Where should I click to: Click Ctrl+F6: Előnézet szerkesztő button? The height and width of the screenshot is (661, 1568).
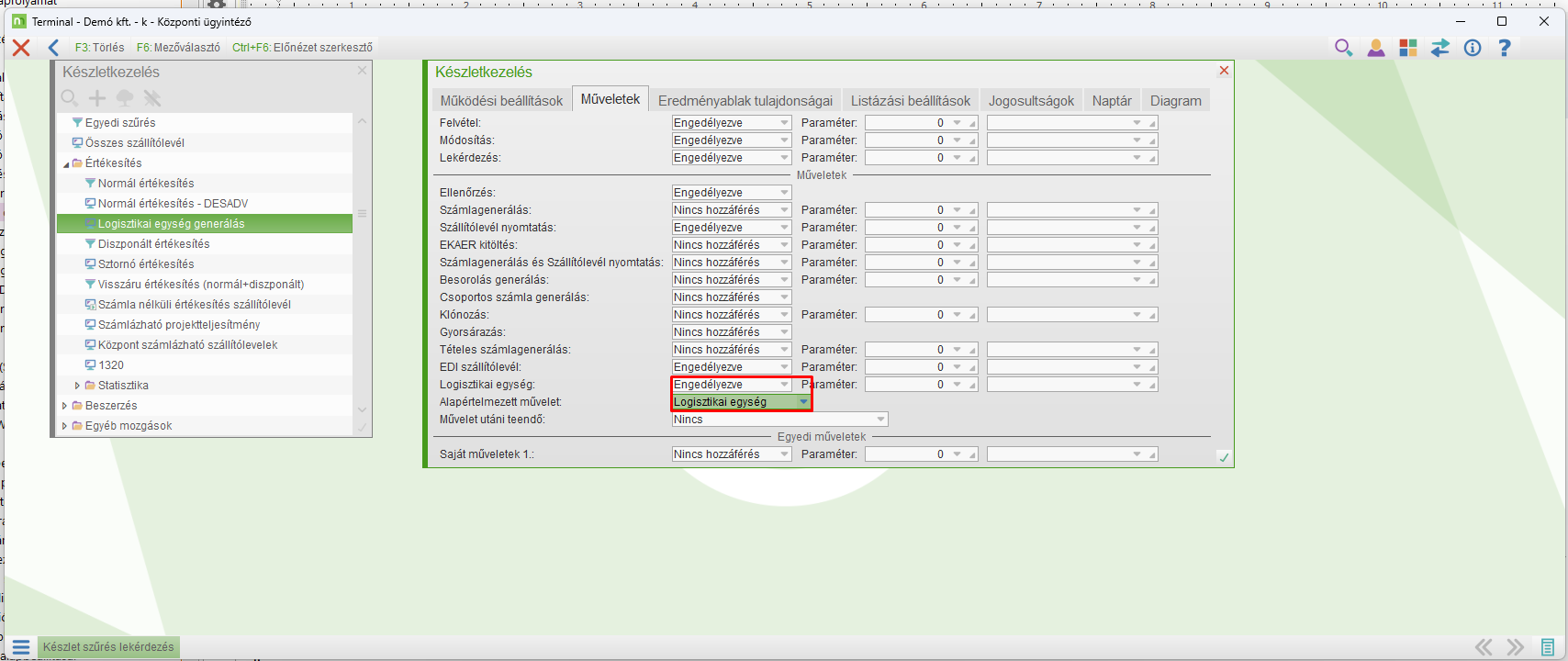pos(302,48)
